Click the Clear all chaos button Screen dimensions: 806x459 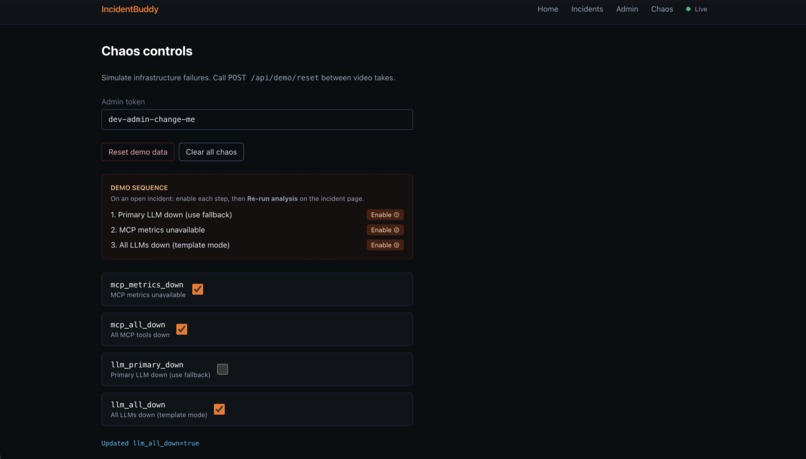[x=211, y=152]
